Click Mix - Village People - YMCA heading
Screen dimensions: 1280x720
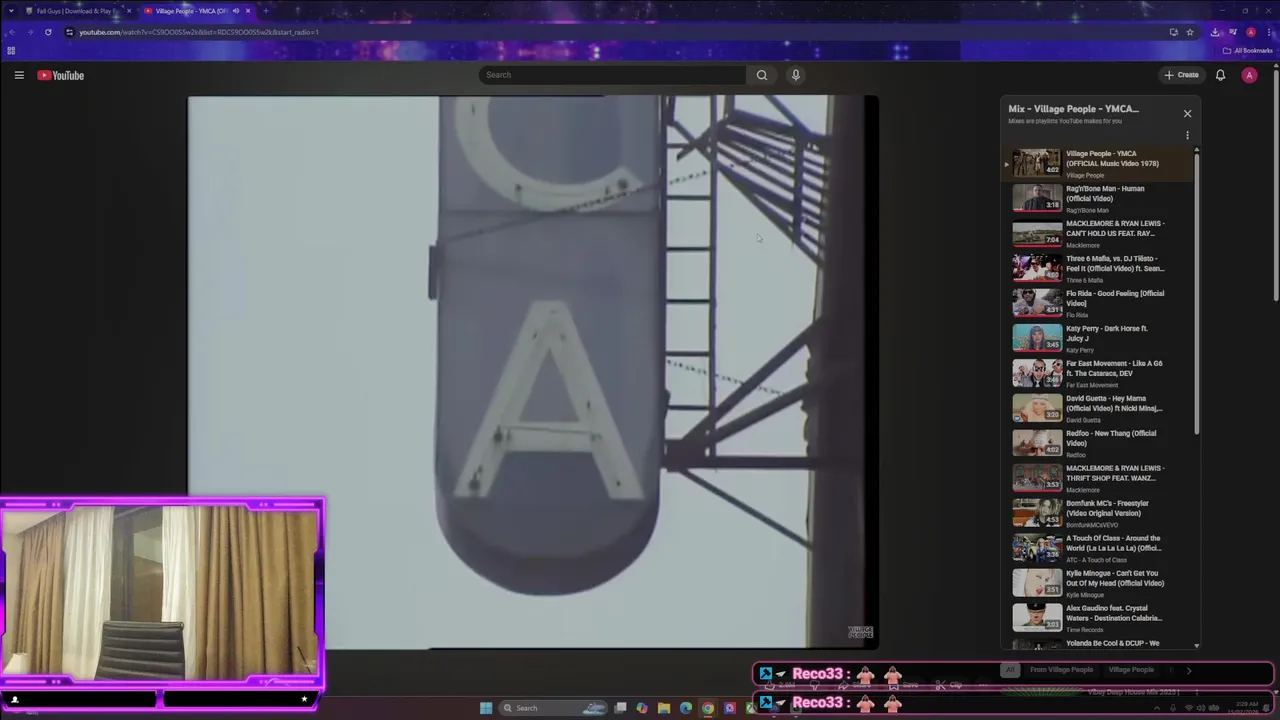point(1073,109)
